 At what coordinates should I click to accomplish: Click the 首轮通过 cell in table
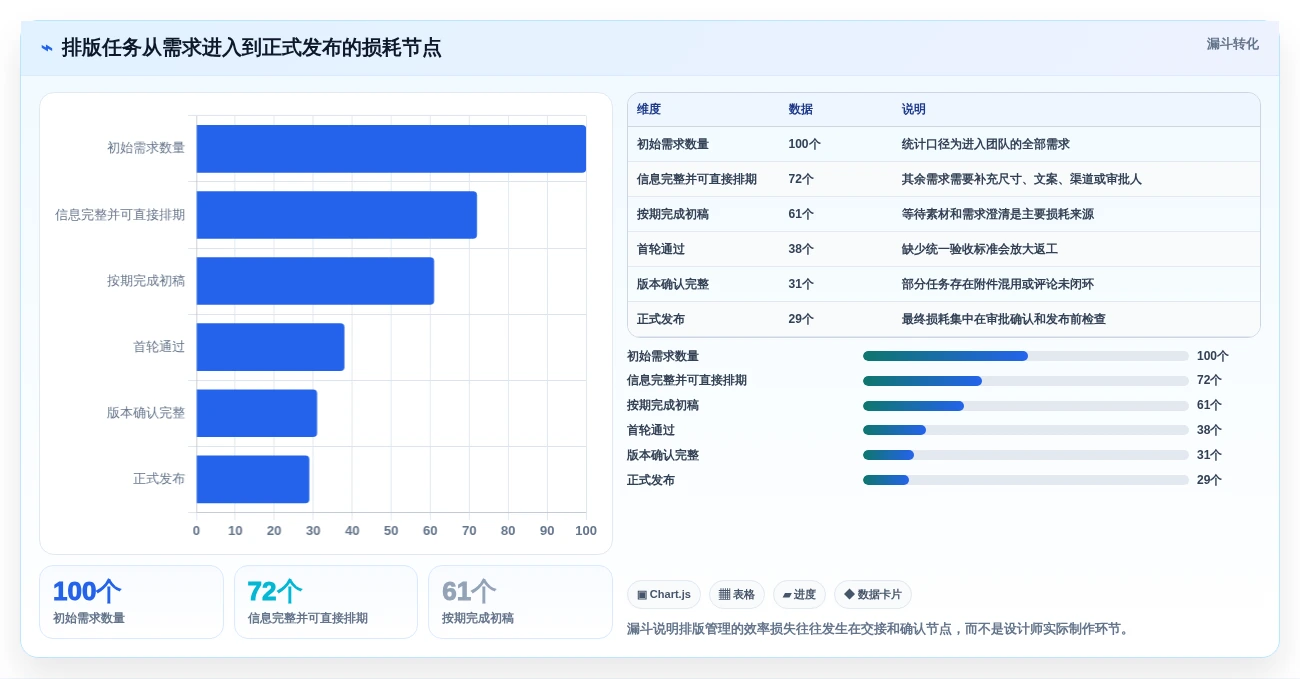coord(661,249)
